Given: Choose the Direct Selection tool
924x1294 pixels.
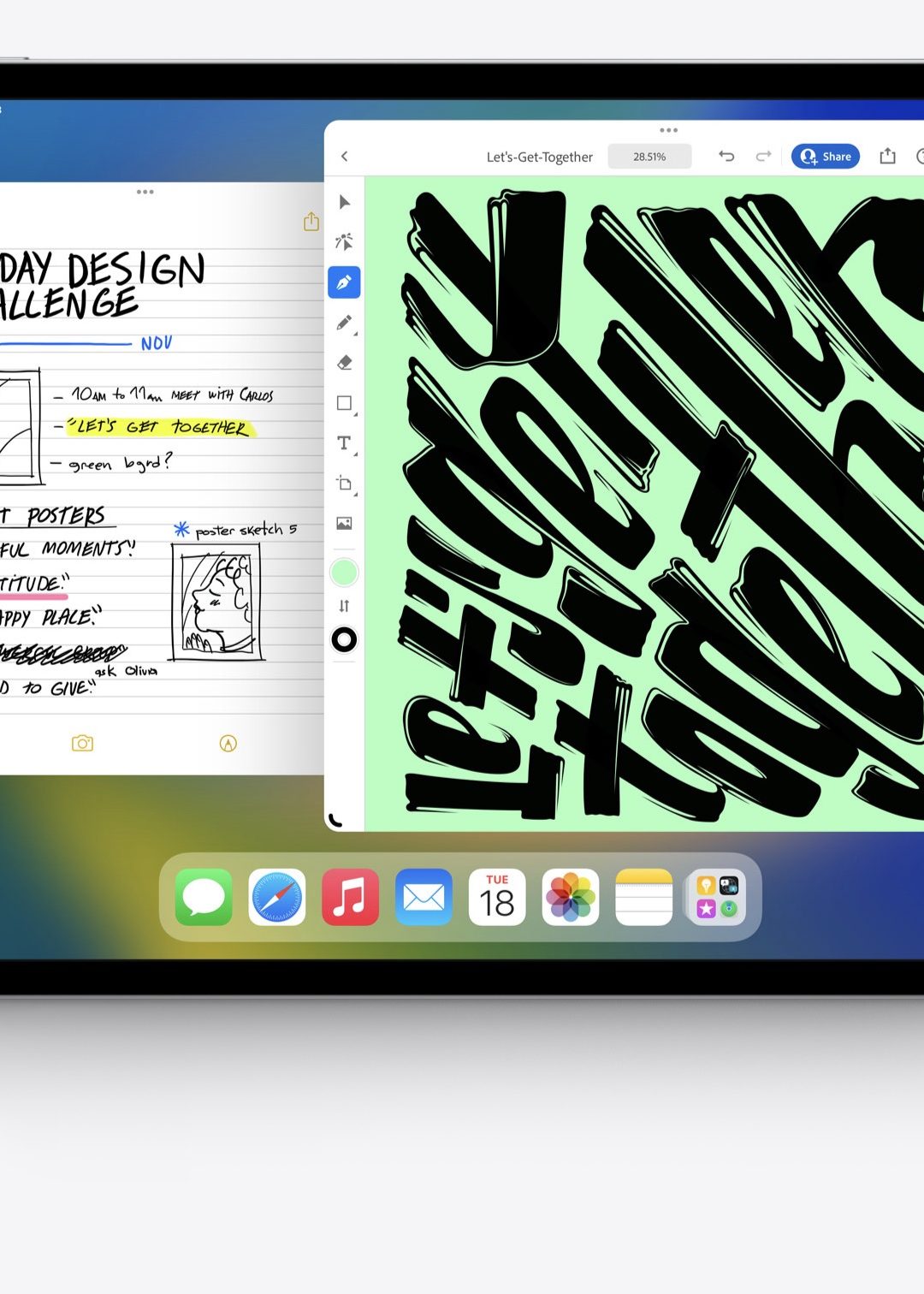Looking at the screenshot, I should [343, 242].
